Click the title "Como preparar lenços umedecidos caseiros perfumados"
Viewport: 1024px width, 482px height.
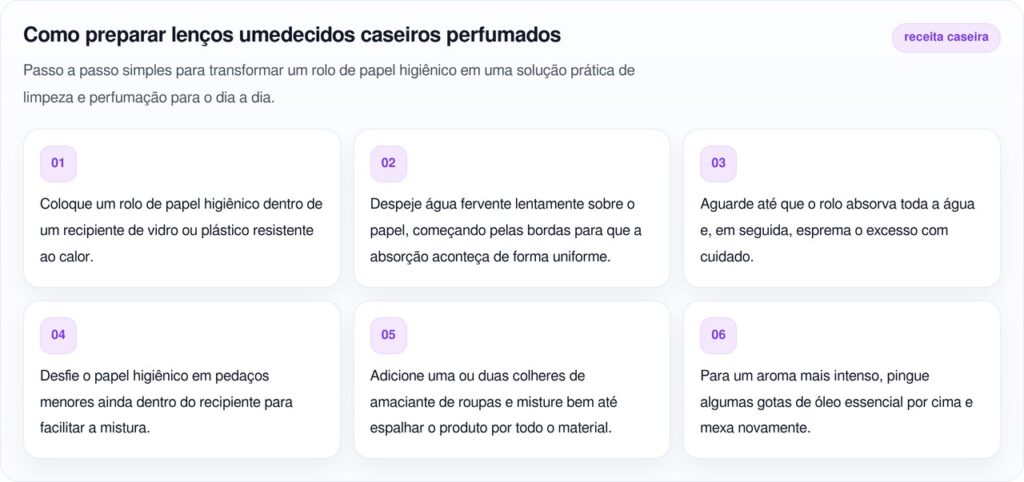tap(292, 35)
